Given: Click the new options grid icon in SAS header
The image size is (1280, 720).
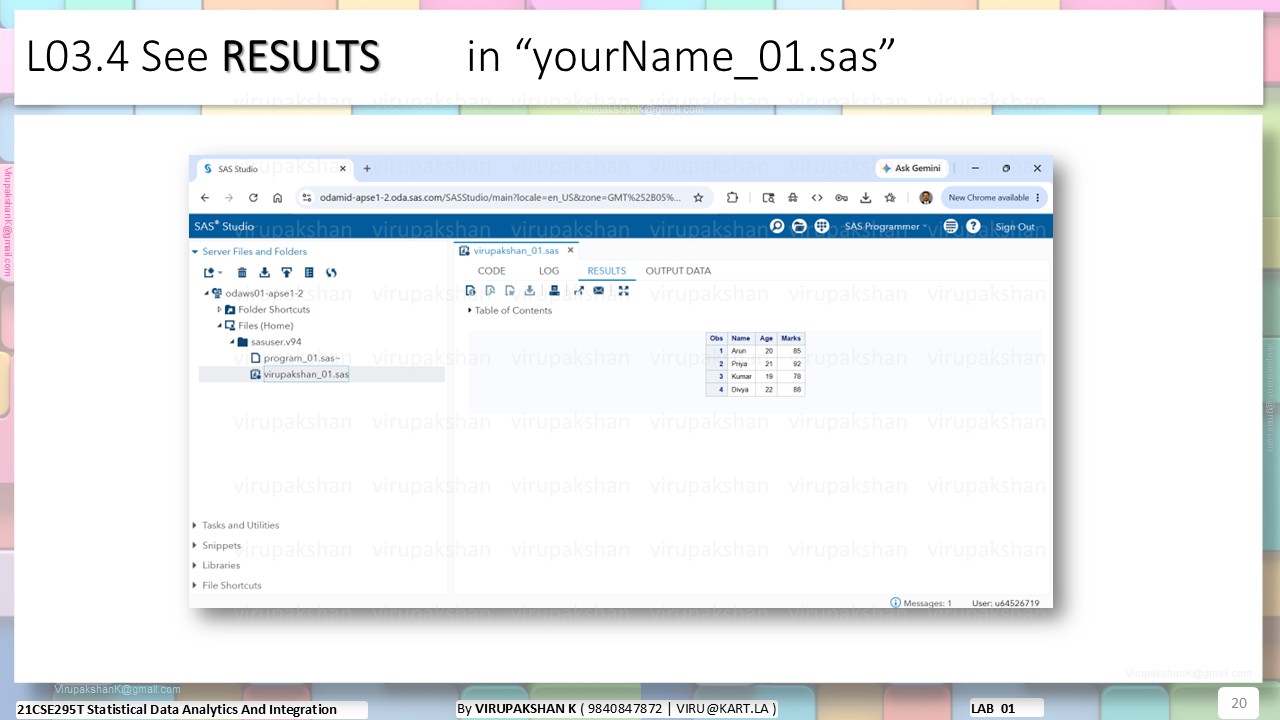Looking at the screenshot, I should [822, 226].
